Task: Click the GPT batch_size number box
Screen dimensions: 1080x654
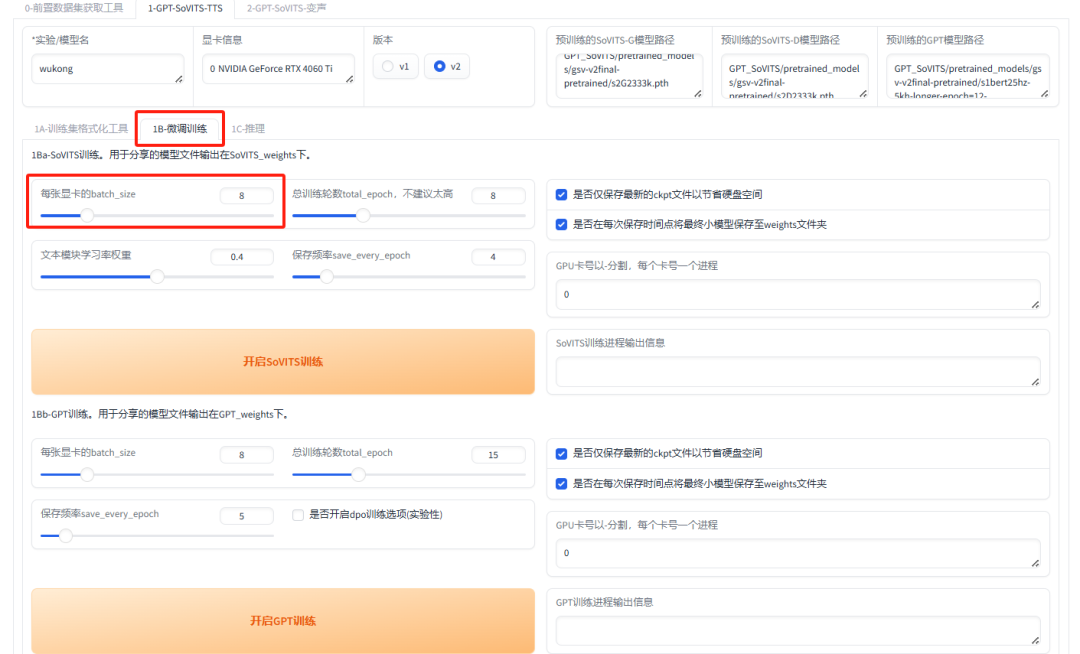Action: point(247,454)
